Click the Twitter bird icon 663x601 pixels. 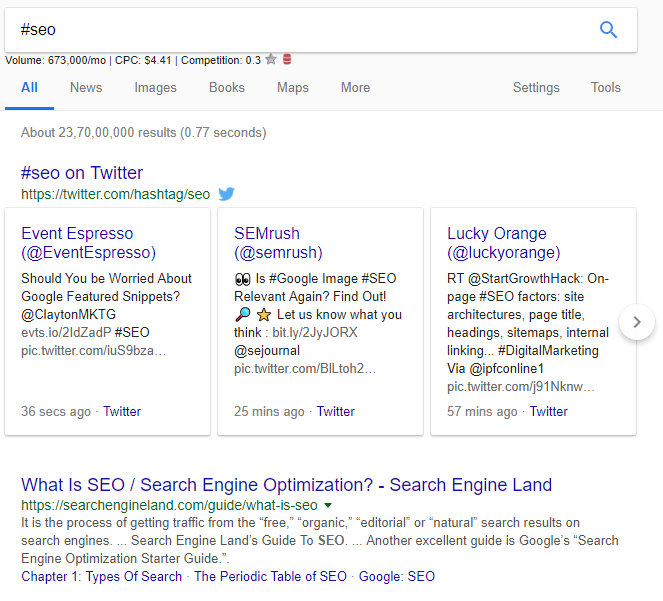(x=227, y=194)
